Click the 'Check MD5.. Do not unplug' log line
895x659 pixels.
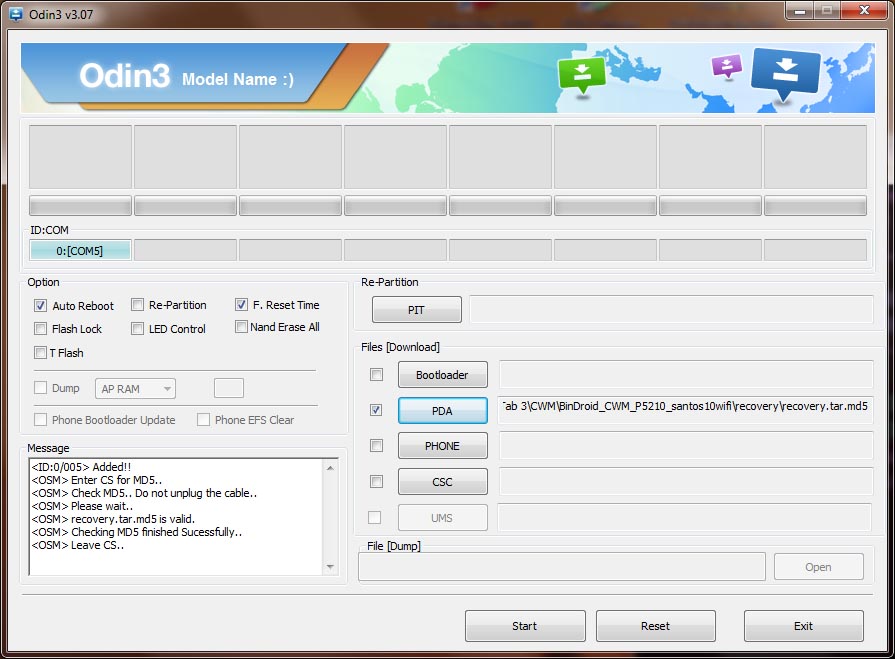click(144, 493)
